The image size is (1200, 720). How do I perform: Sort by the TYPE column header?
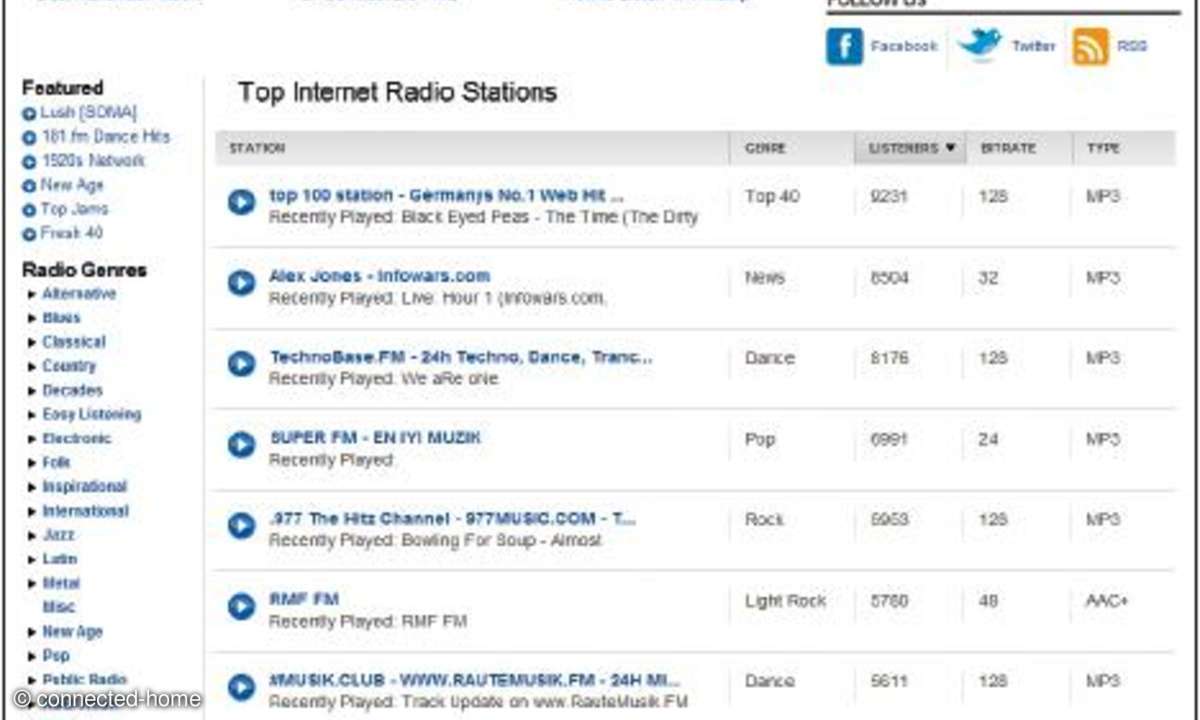click(x=1103, y=148)
